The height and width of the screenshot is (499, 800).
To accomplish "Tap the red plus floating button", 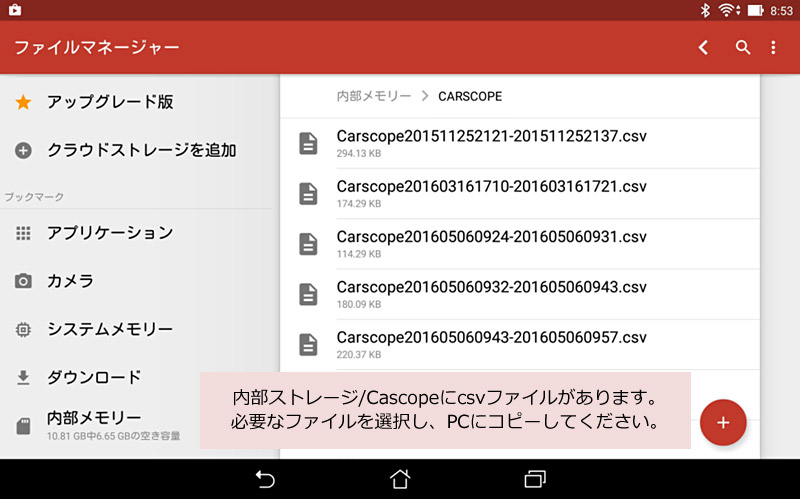I will point(723,422).
